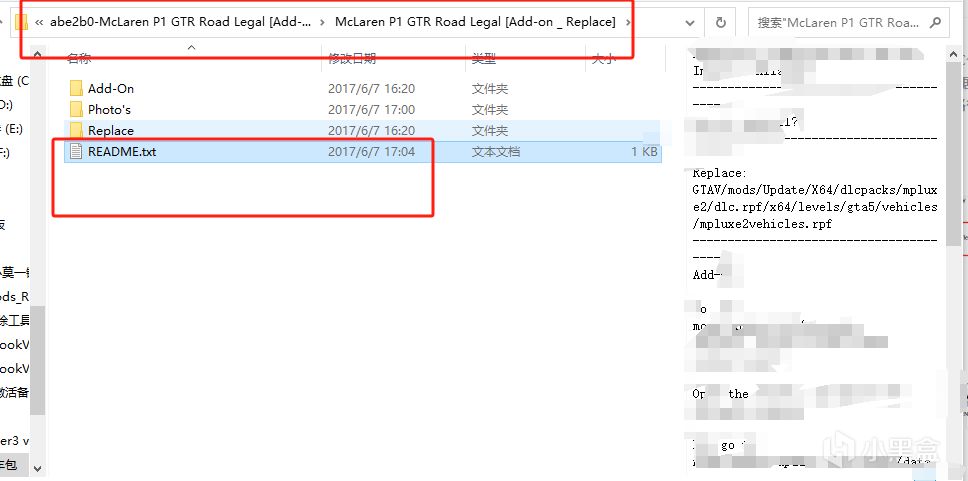Sort files by the 大小 column header

(604, 59)
